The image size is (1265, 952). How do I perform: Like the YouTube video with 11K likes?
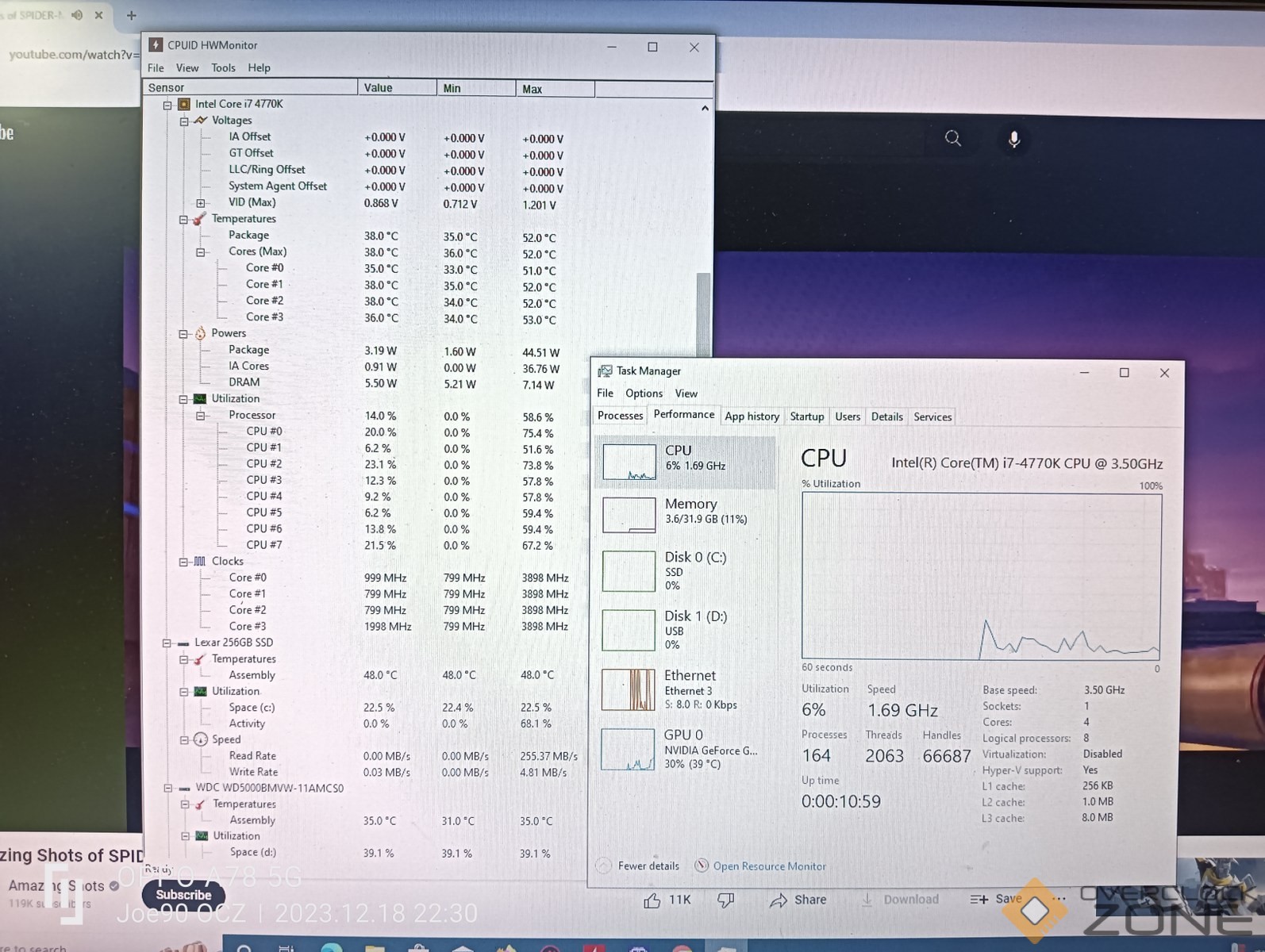pyautogui.click(x=667, y=900)
